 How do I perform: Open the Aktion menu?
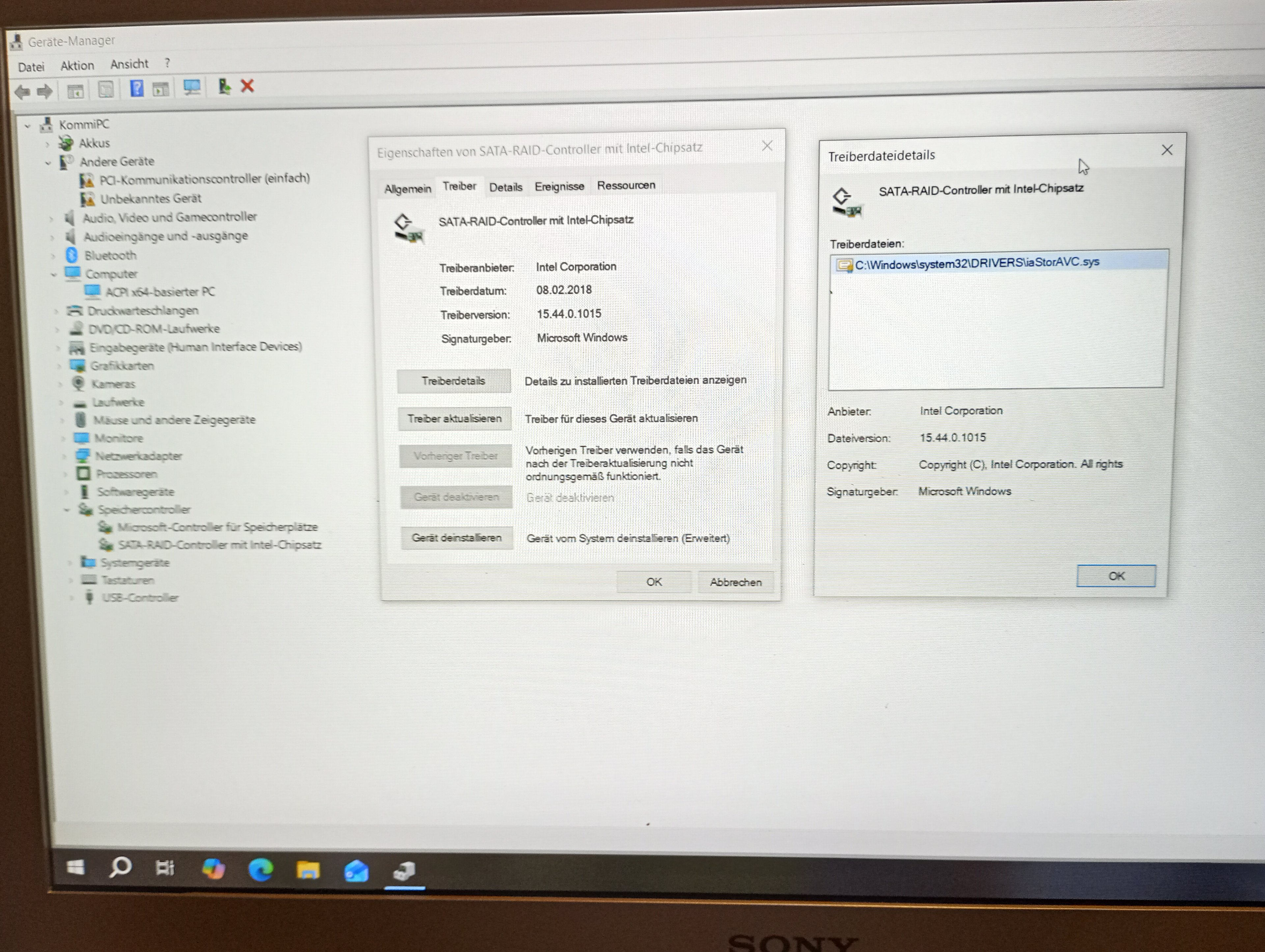(77, 66)
